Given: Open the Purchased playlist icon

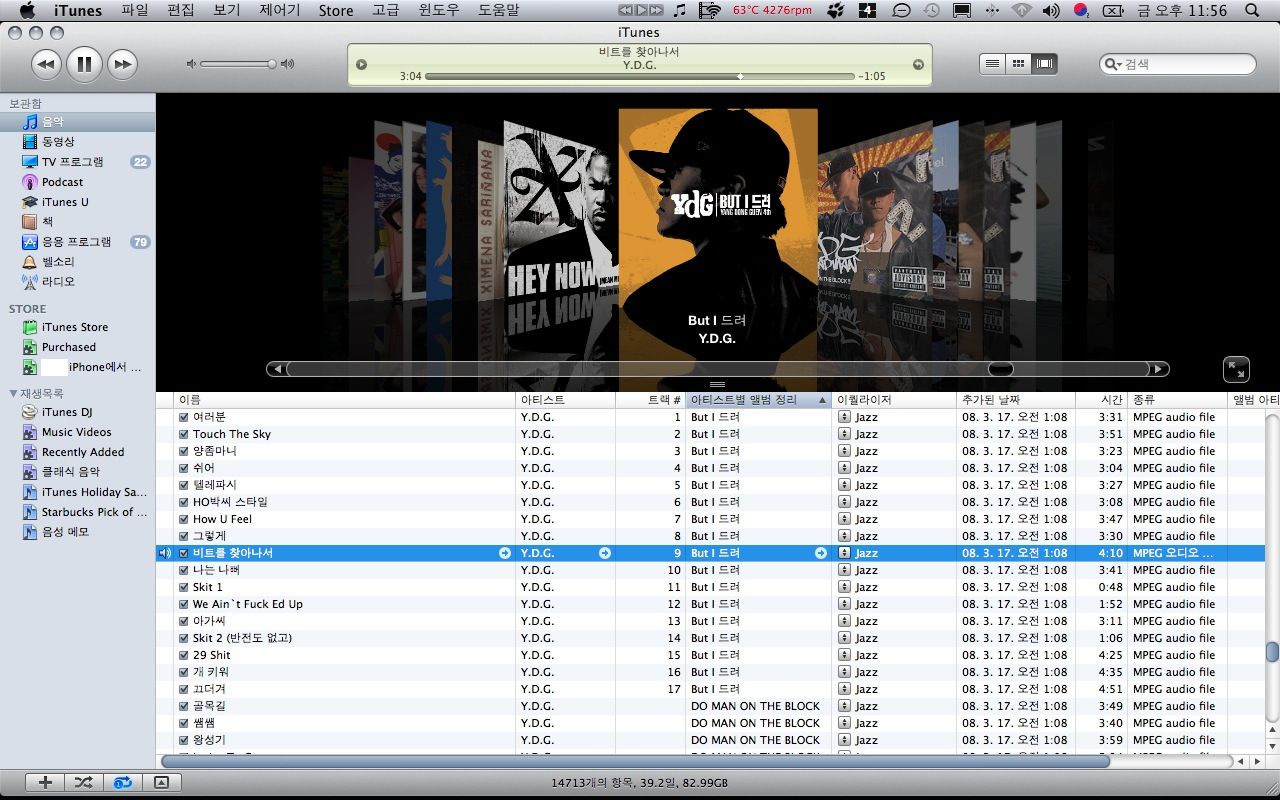Looking at the screenshot, I should point(30,347).
